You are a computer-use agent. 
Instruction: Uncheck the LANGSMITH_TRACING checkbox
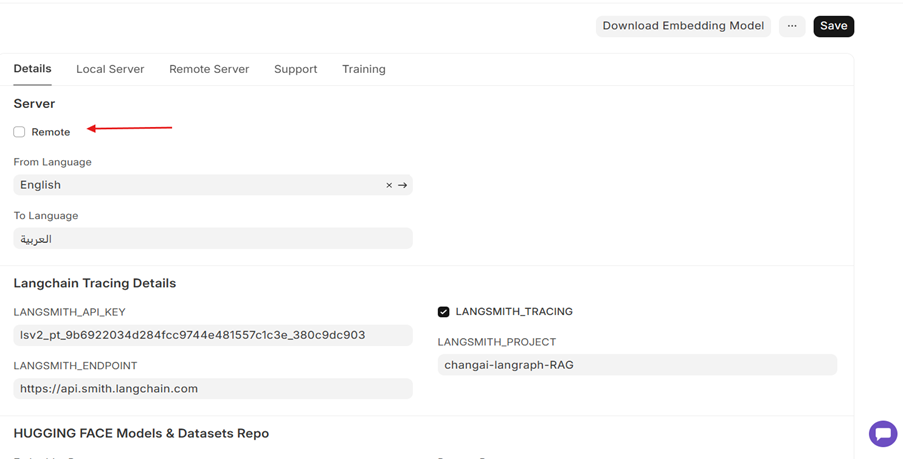[444, 312]
